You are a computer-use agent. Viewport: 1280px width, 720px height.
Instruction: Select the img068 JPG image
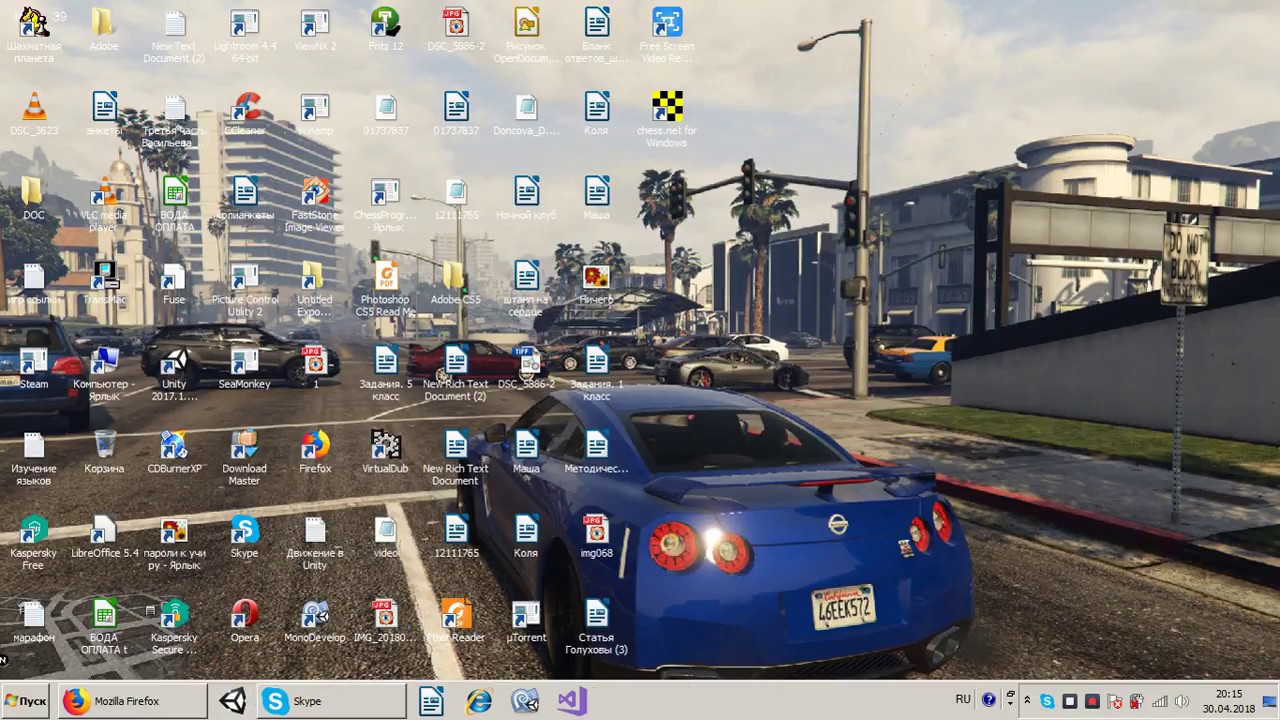(x=597, y=536)
